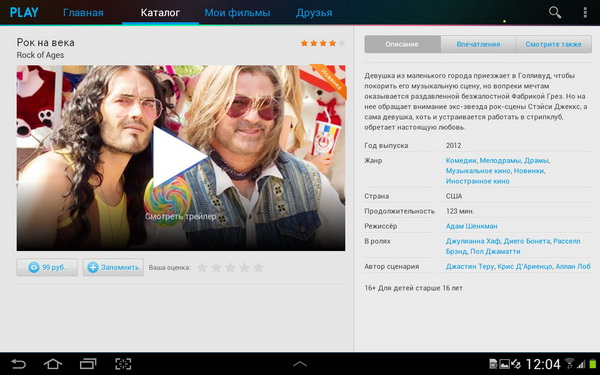The width and height of the screenshot is (600, 375).
Task: Buy viewing for 99 руб.
Action: [47, 267]
